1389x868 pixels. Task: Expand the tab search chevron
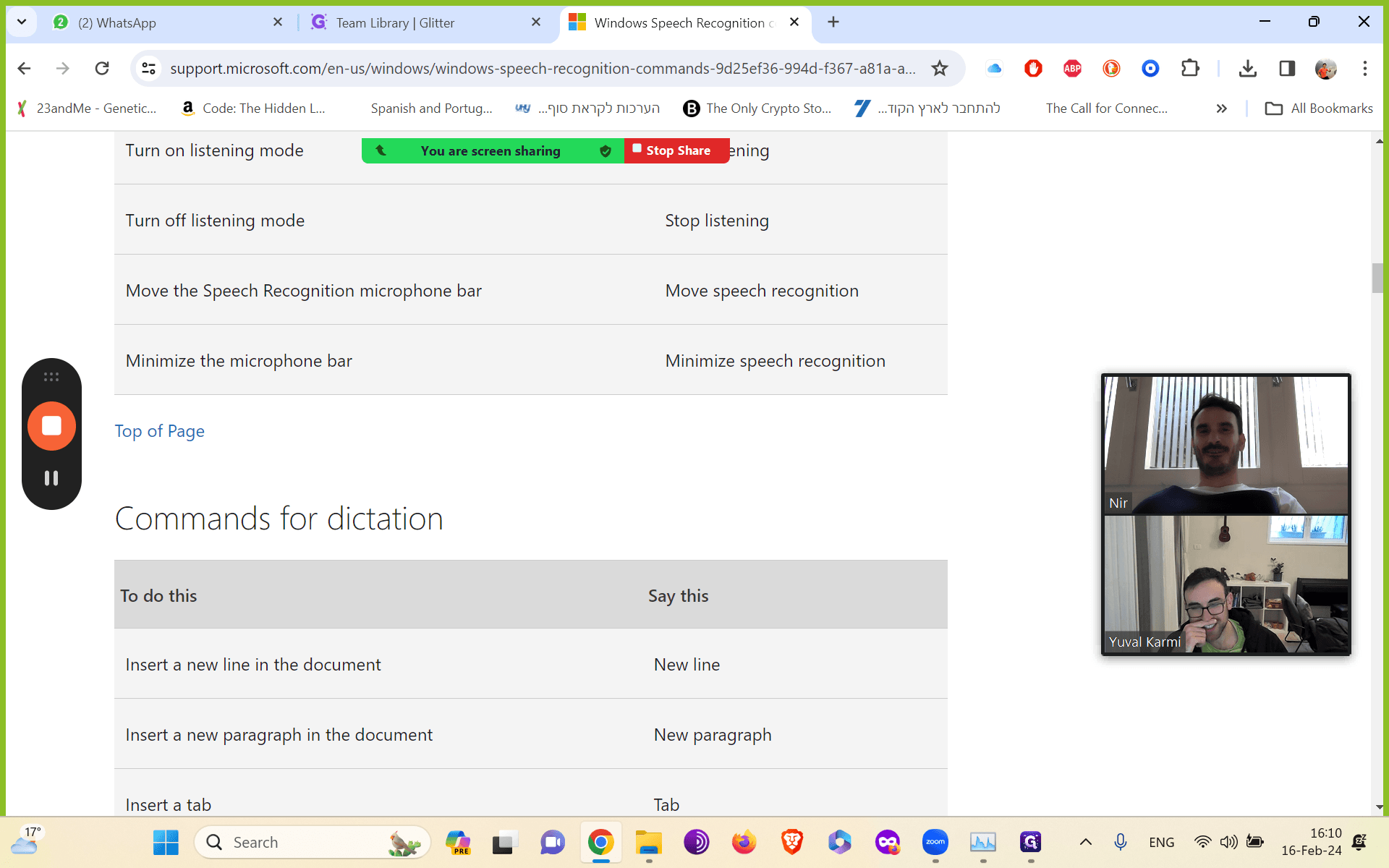[x=22, y=22]
